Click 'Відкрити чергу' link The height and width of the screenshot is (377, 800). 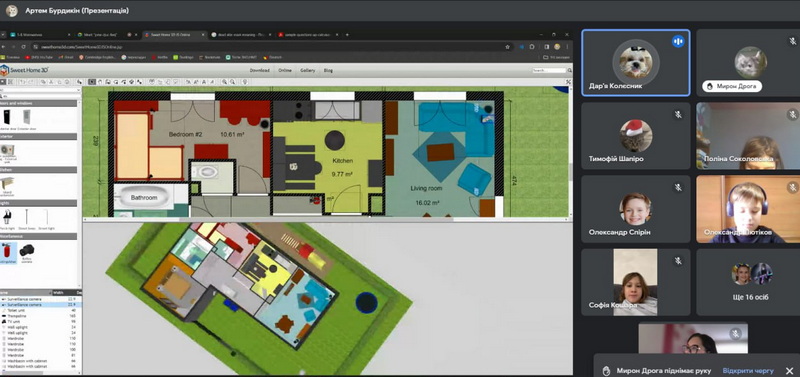(748, 371)
